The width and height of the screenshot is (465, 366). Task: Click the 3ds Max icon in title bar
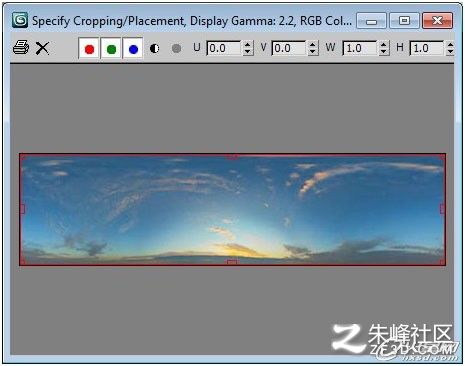pyautogui.click(x=20, y=20)
